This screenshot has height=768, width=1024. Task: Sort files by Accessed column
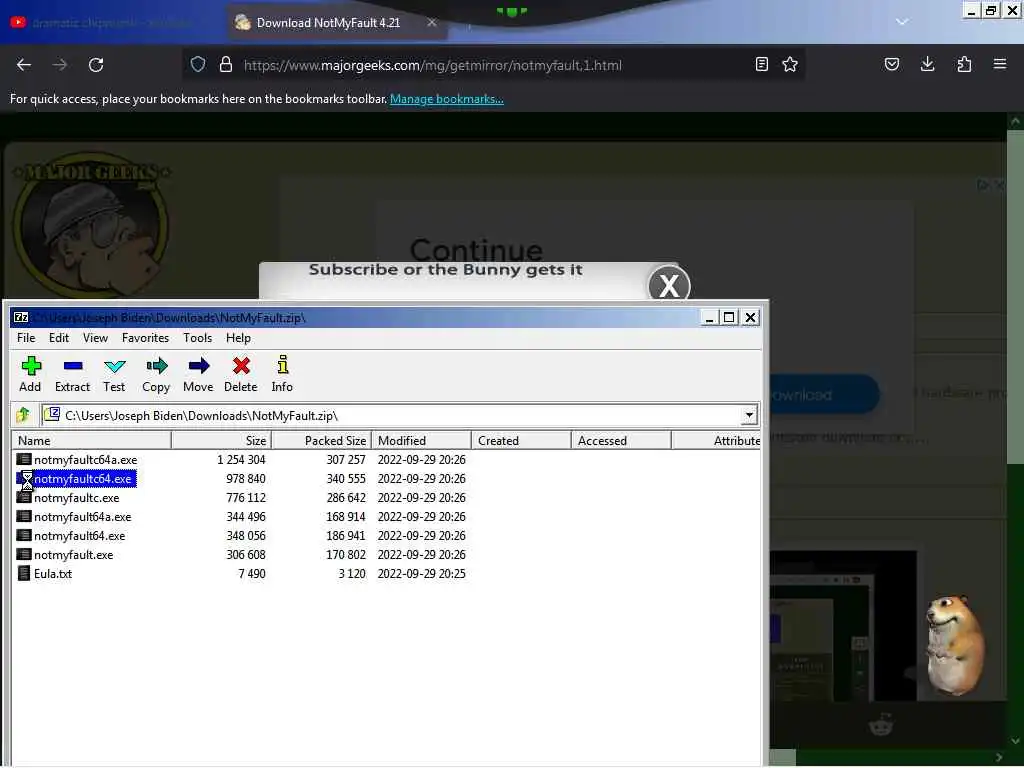pyautogui.click(x=621, y=441)
